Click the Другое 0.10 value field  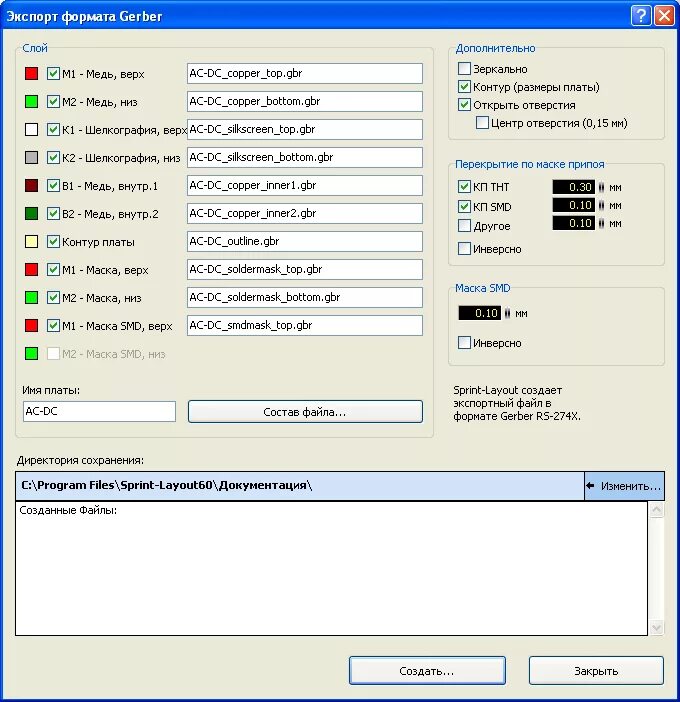pos(573,223)
